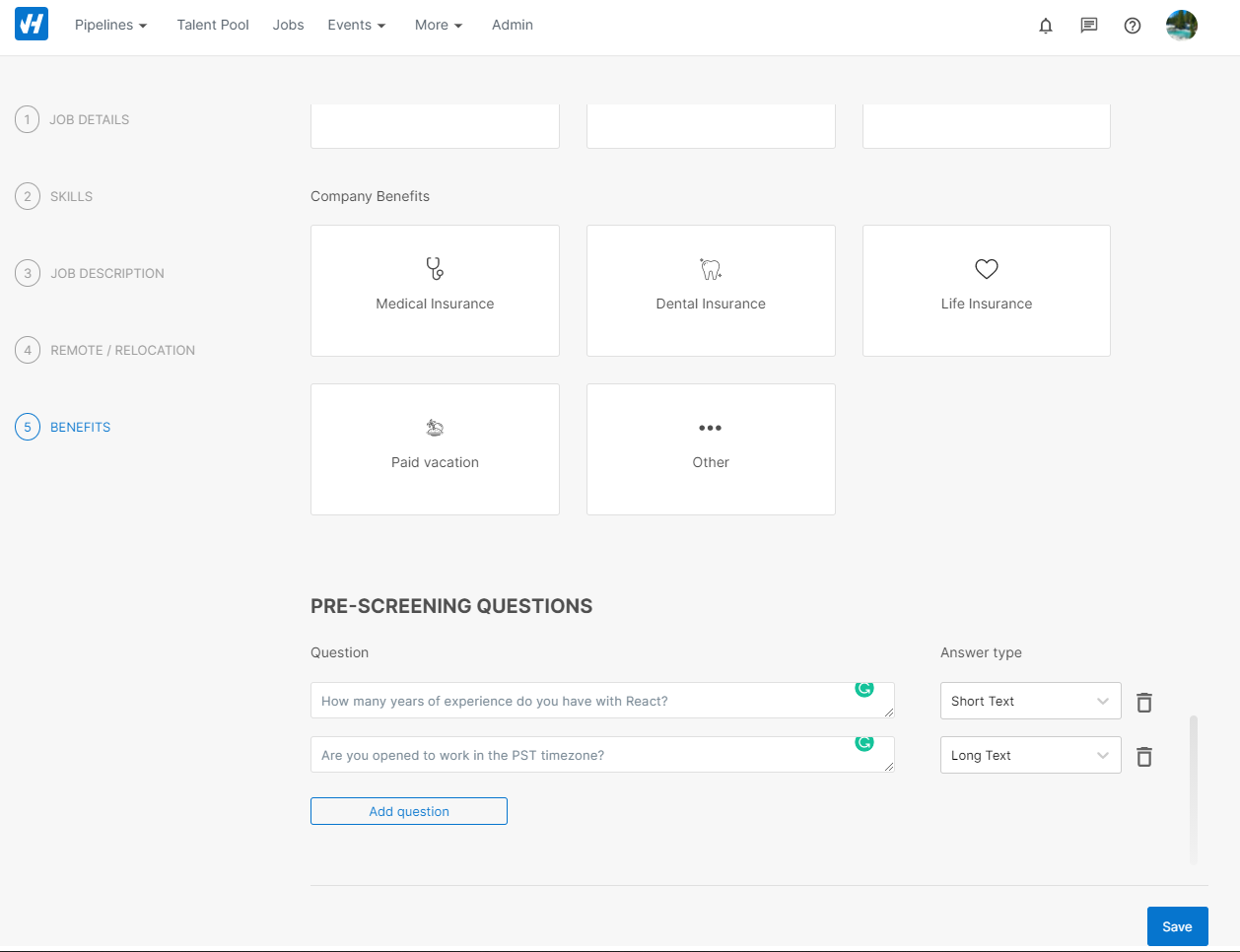Open the Short Text answer type dropdown
Viewport: 1240px width, 952px height.
coord(1030,701)
